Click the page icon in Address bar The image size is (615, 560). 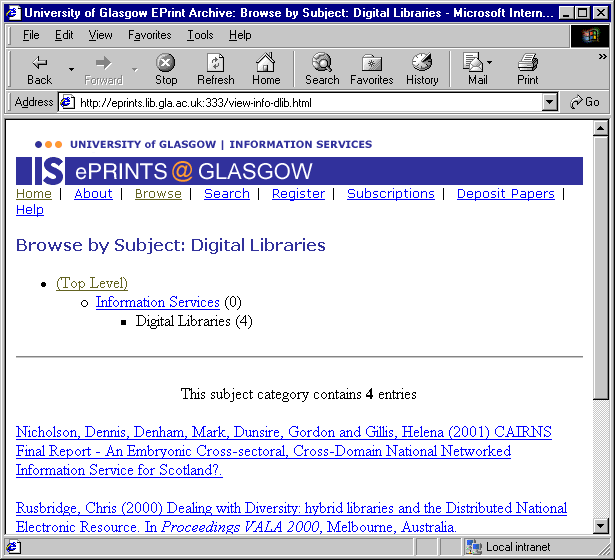(67, 102)
